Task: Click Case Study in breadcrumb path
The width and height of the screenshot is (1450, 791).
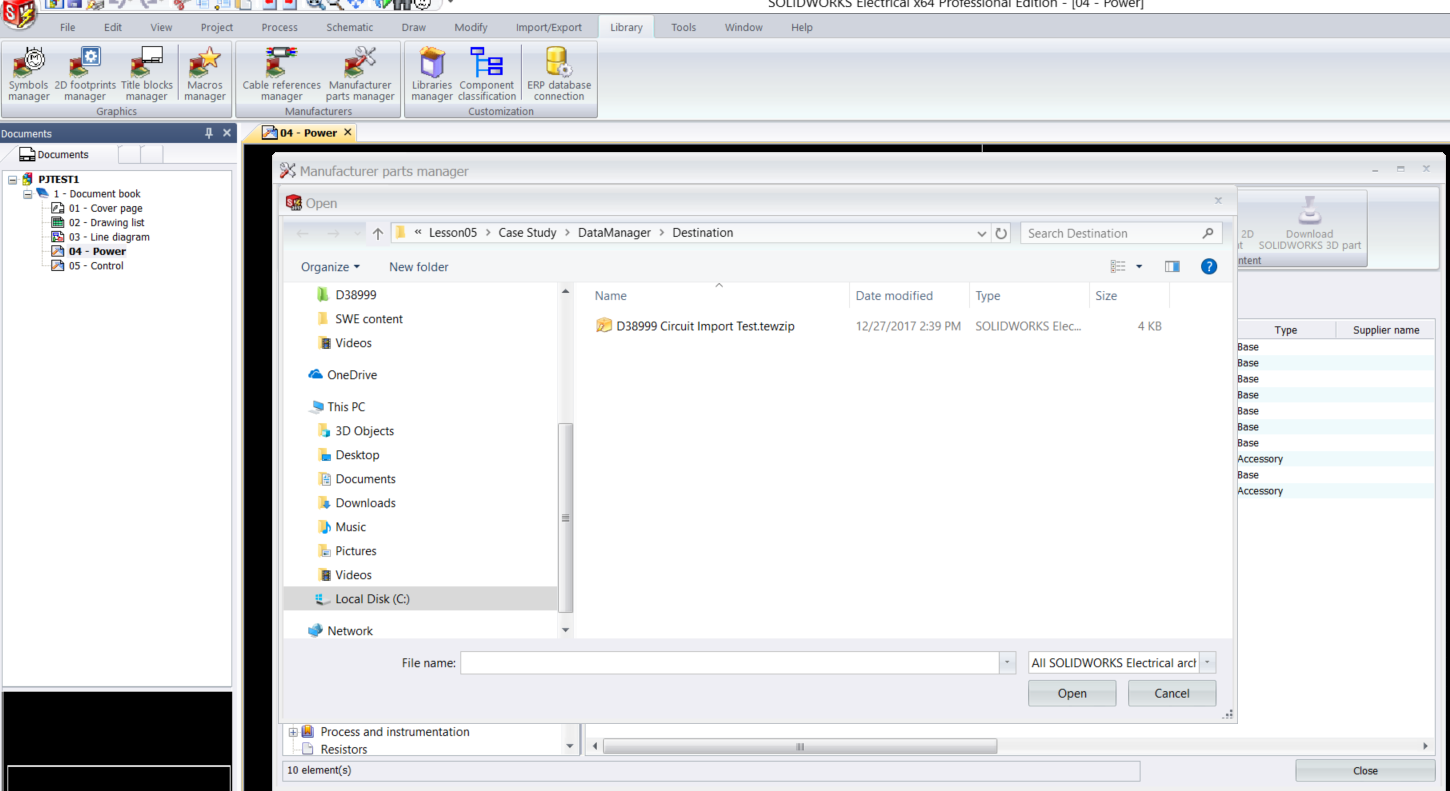Action: pos(528,233)
